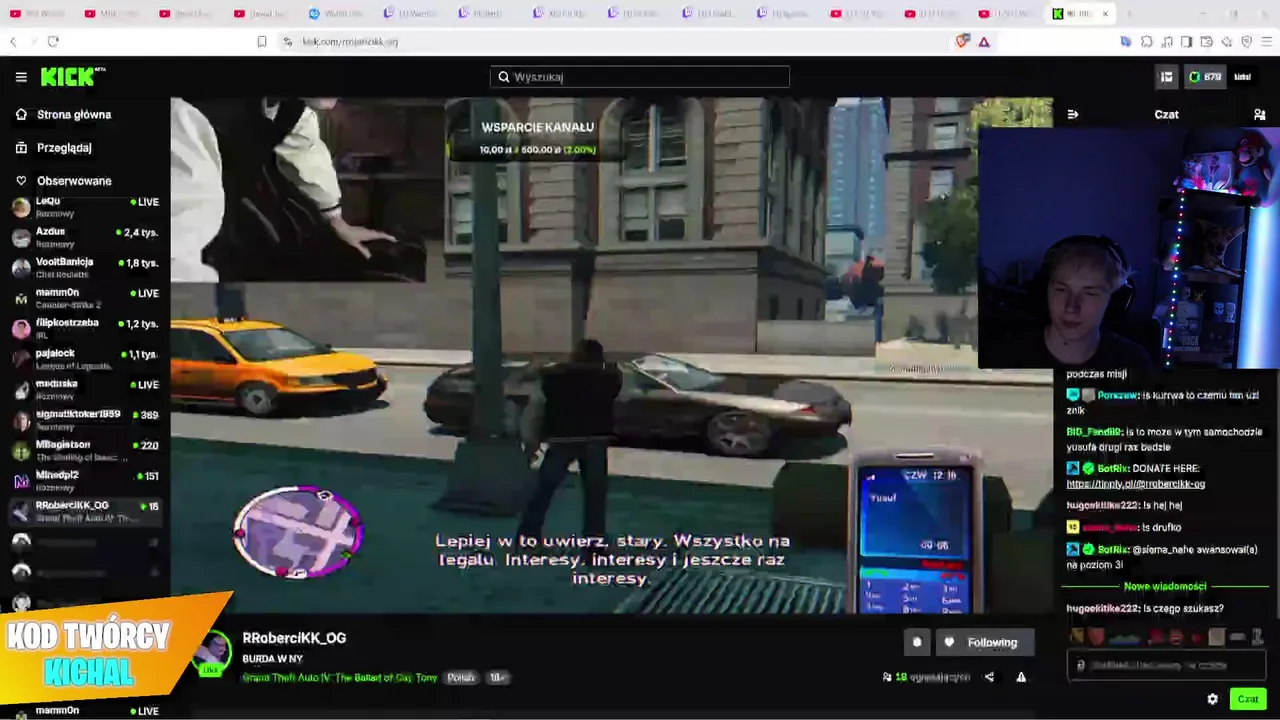Close the active Kick browser tab
1280x720 pixels.
(x=1105, y=14)
